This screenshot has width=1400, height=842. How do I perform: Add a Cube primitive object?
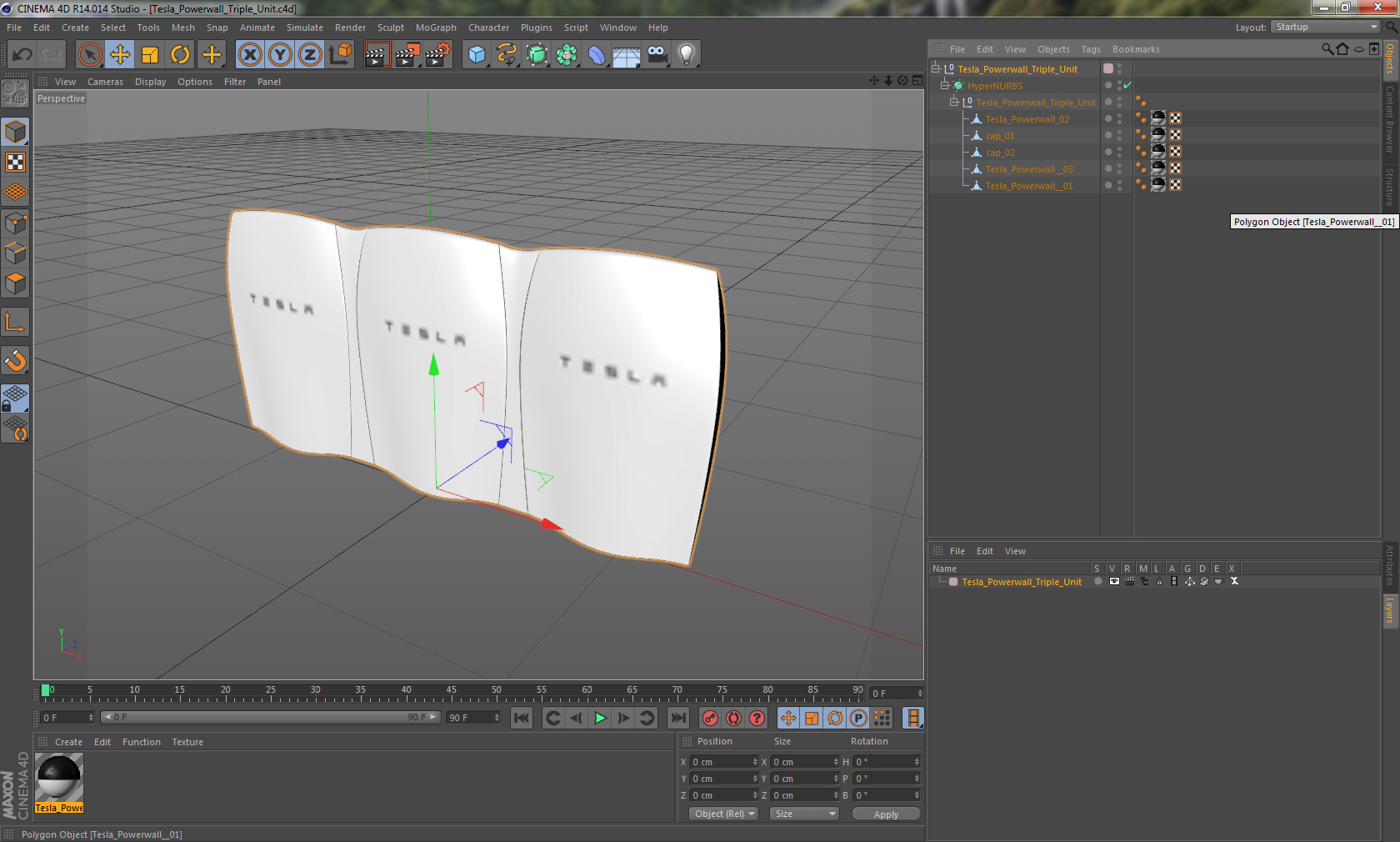477,55
